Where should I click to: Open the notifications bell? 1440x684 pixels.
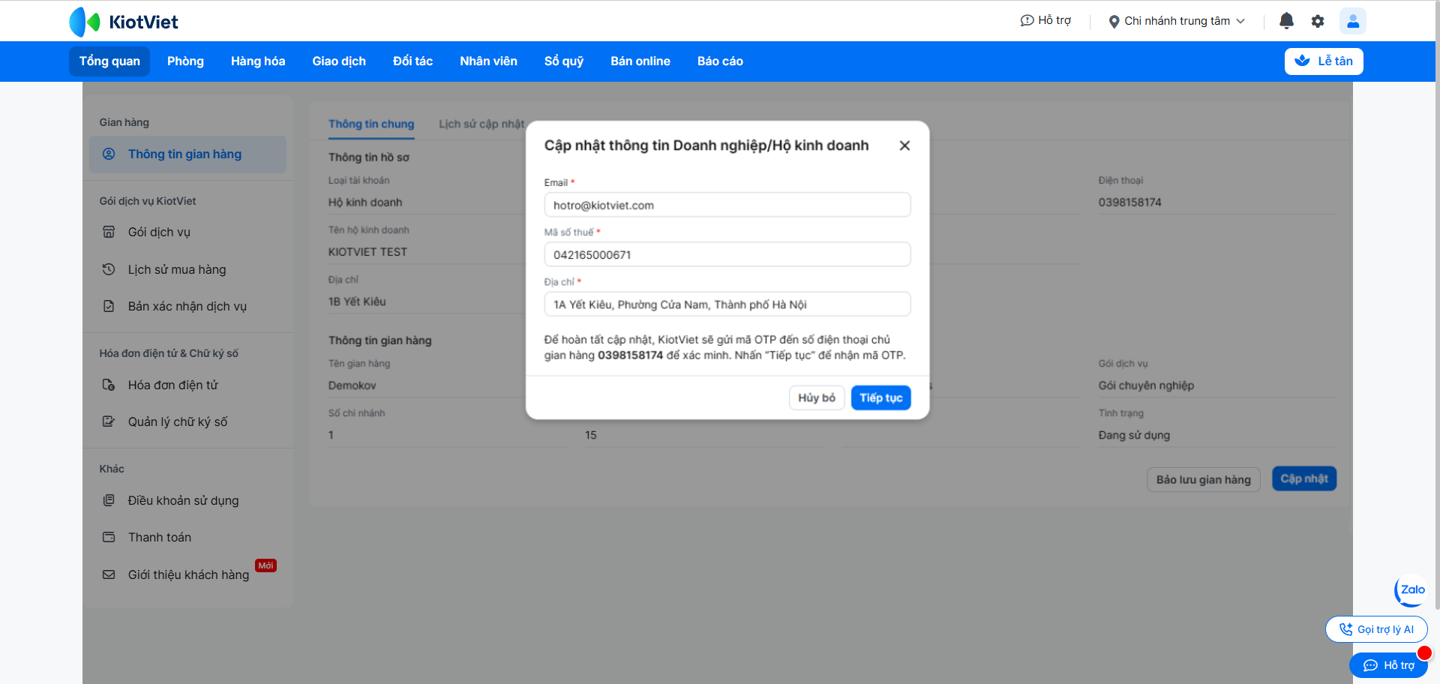point(1287,21)
